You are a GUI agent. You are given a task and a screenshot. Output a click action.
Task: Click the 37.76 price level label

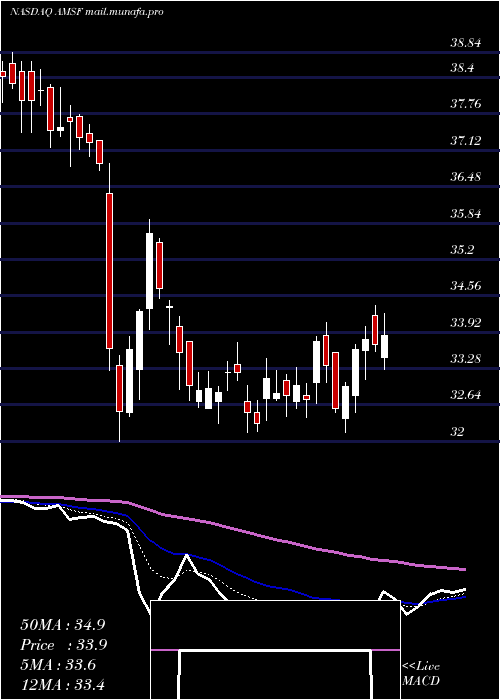pyautogui.click(x=466, y=104)
